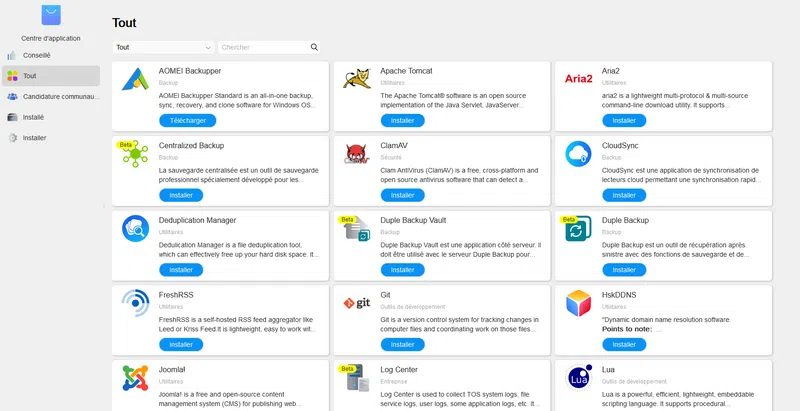800x411 pixels.
Task: Install Git with Installer button
Action: click(403, 345)
